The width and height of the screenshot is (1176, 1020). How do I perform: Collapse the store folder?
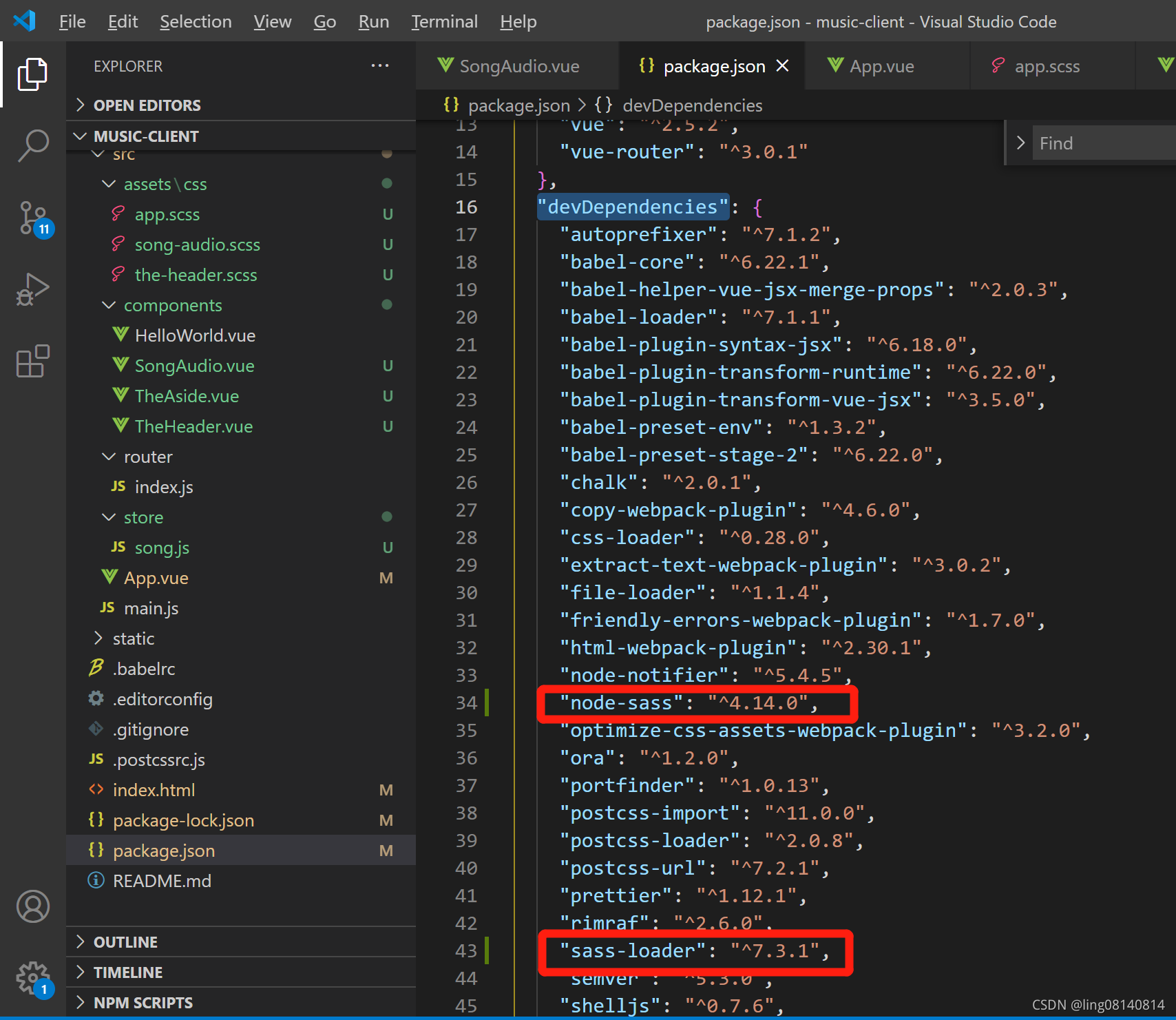point(241,517)
